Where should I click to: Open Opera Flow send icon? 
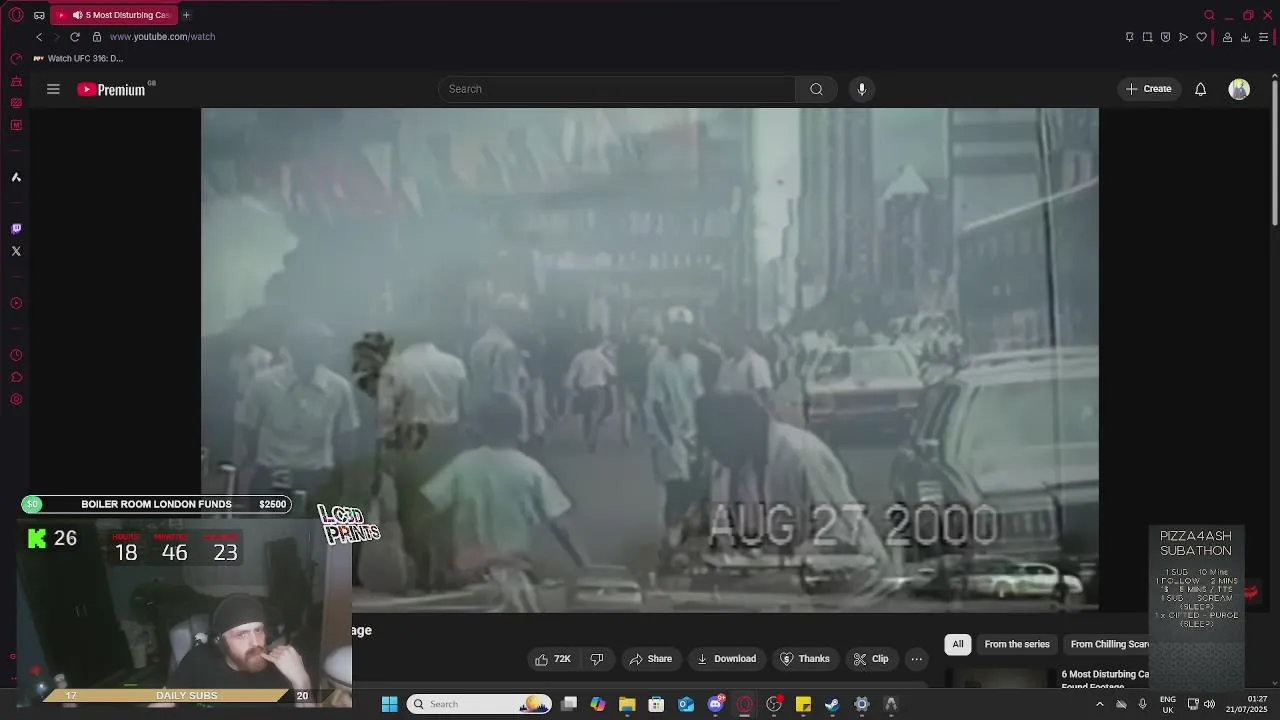pos(1184,37)
